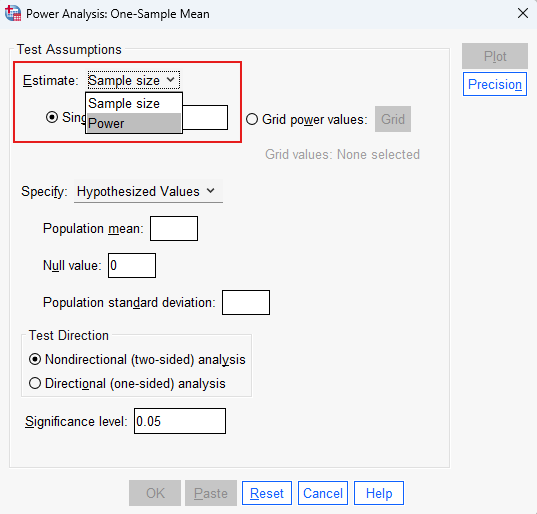Click the Reset button

pyautogui.click(x=267, y=493)
